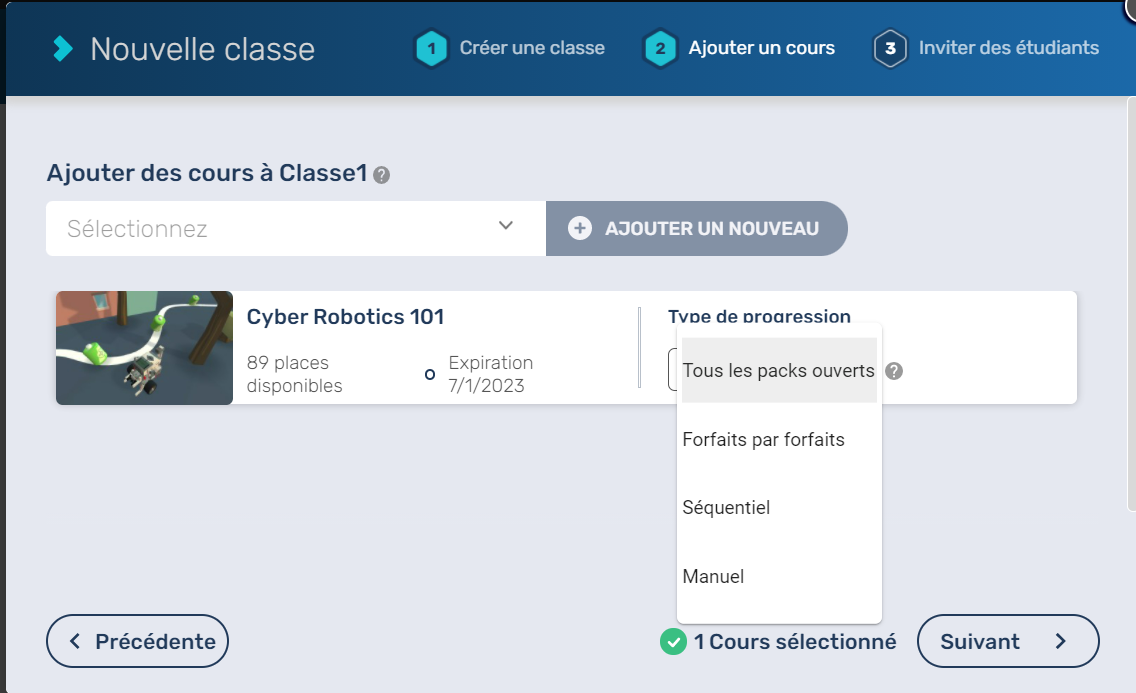Click the step 3 hexagon icon
The height and width of the screenshot is (693, 1136).
click(x=890, y=48)
